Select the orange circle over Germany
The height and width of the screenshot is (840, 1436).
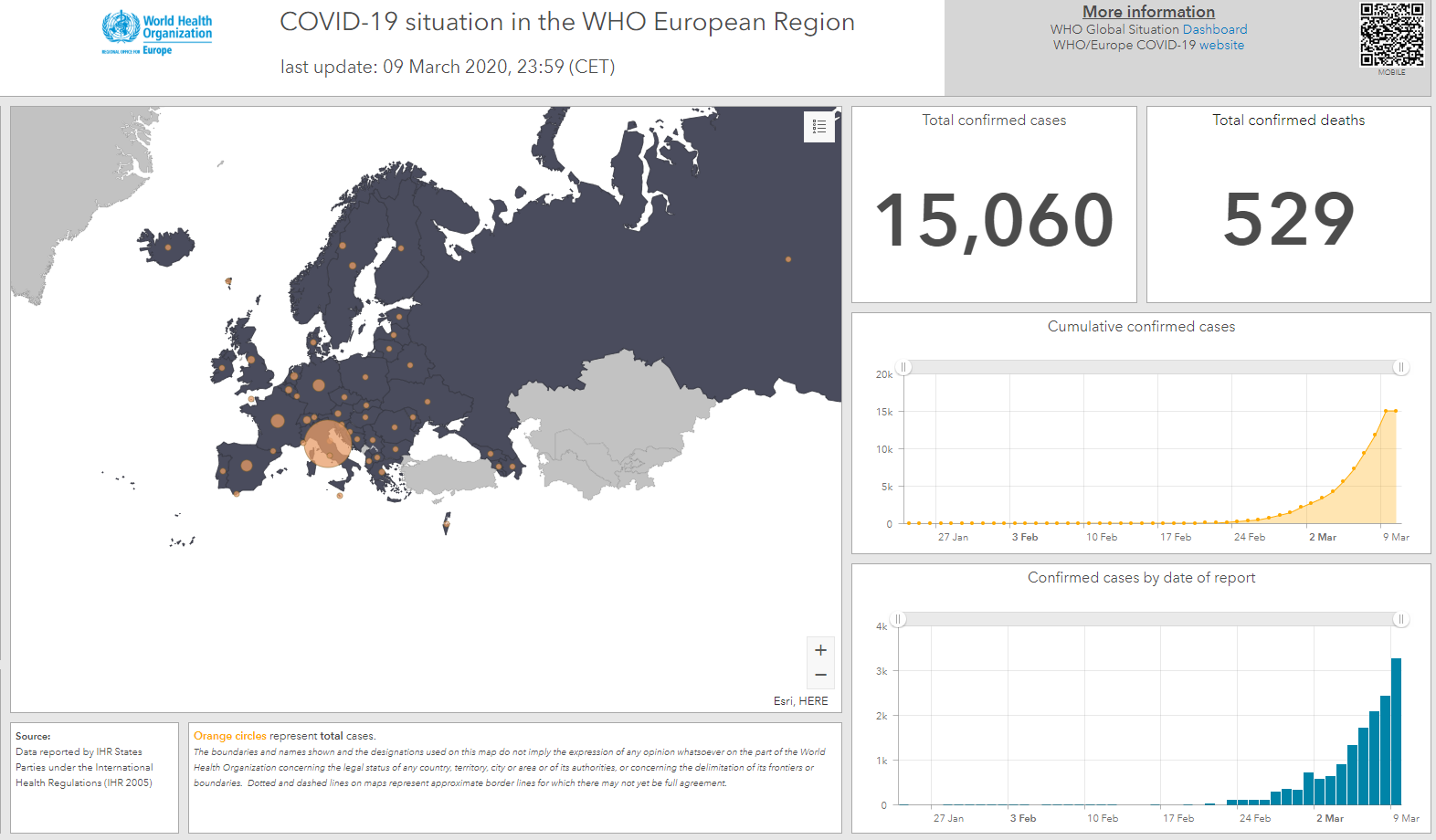(319, 385)
